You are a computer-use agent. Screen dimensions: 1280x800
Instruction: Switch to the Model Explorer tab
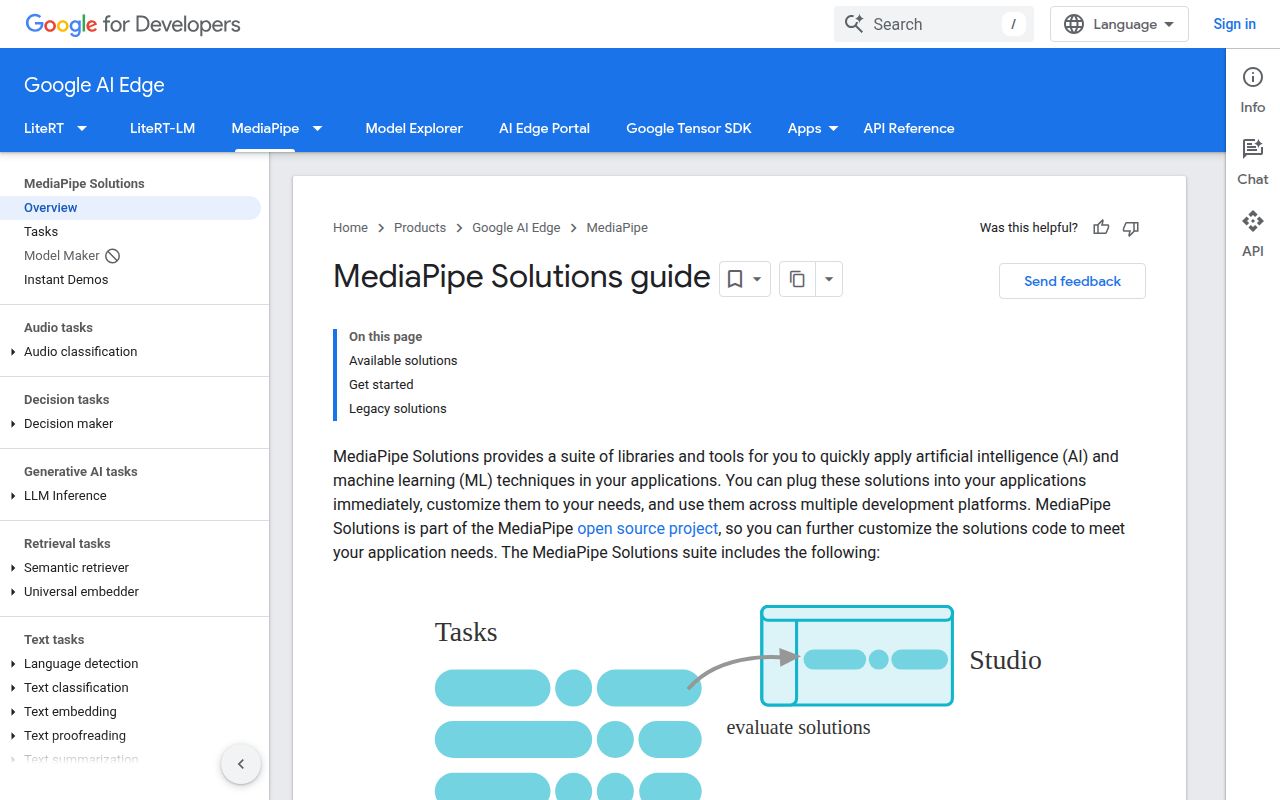[414, 128]
